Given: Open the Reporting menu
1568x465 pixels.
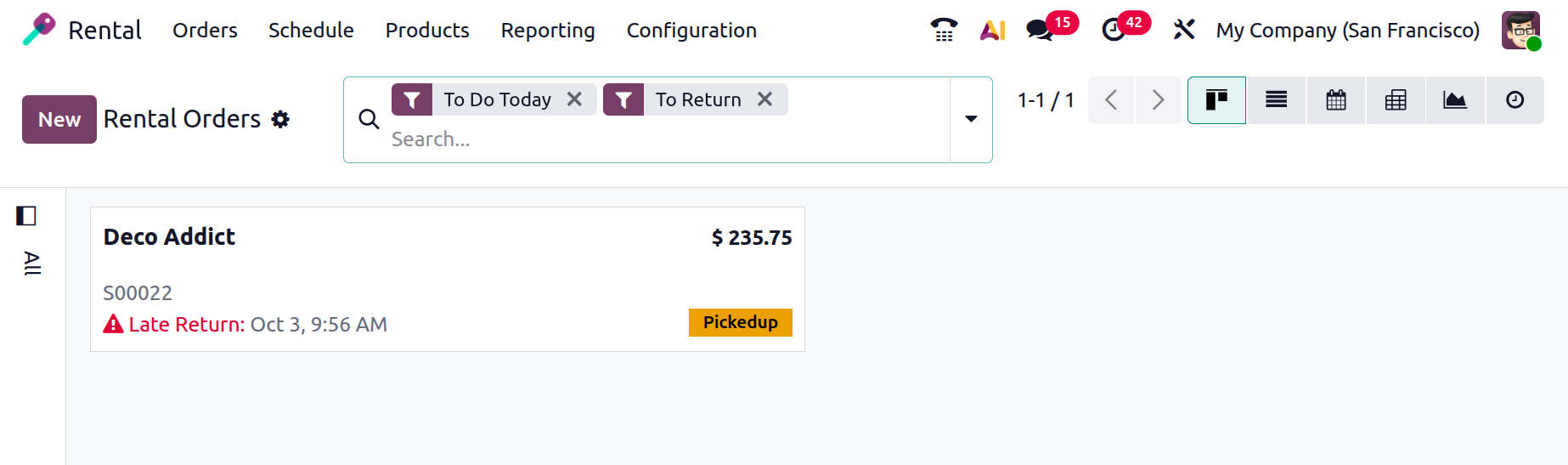Looking at the screenshot, I should (x=548, y=30).
